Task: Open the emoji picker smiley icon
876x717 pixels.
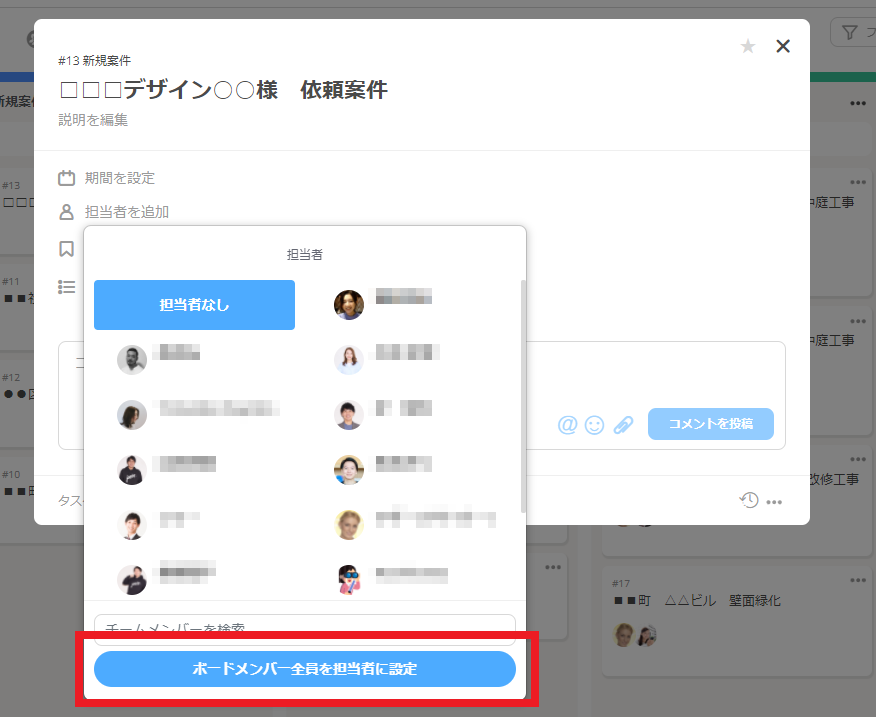Action: [x=594, y=425]
